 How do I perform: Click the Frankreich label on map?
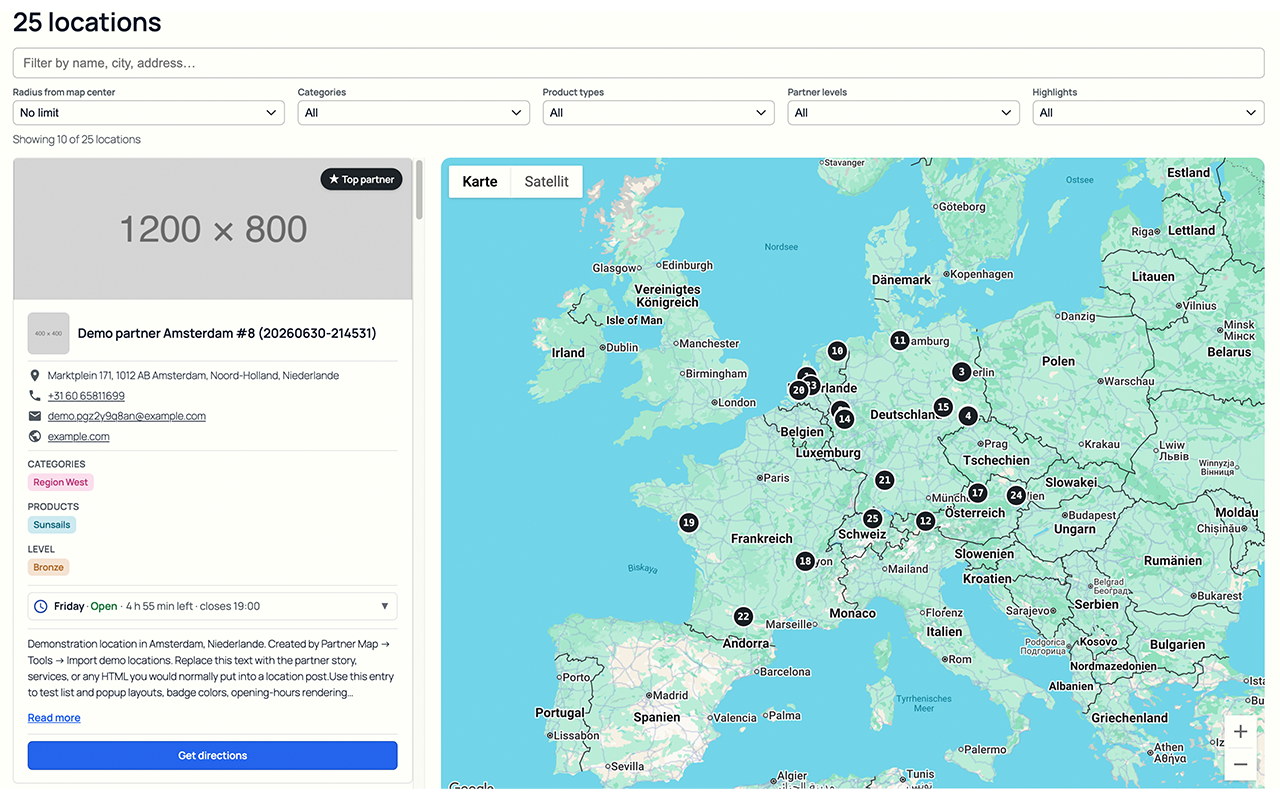tap(761, 538)
